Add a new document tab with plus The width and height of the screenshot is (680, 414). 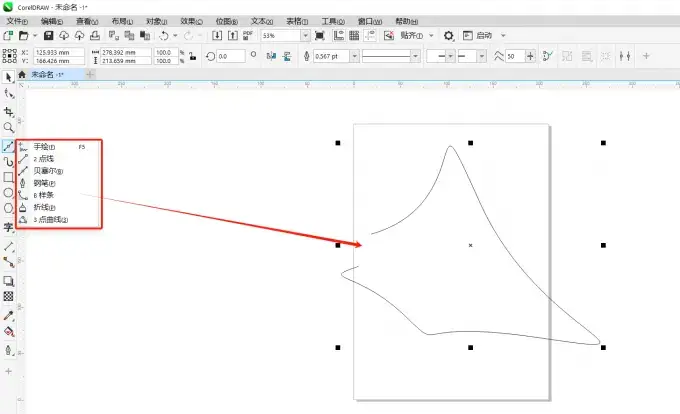(90, 76)
